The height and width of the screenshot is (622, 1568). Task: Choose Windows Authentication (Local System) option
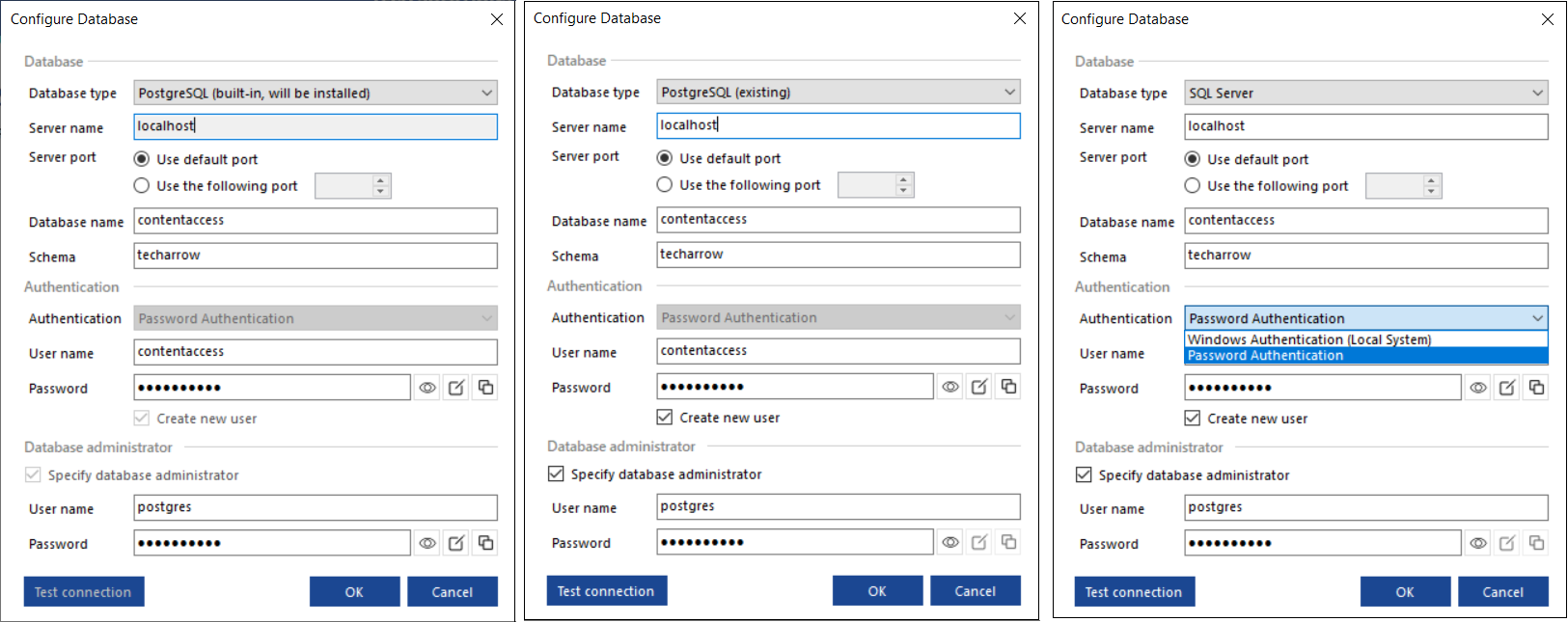1308,339
